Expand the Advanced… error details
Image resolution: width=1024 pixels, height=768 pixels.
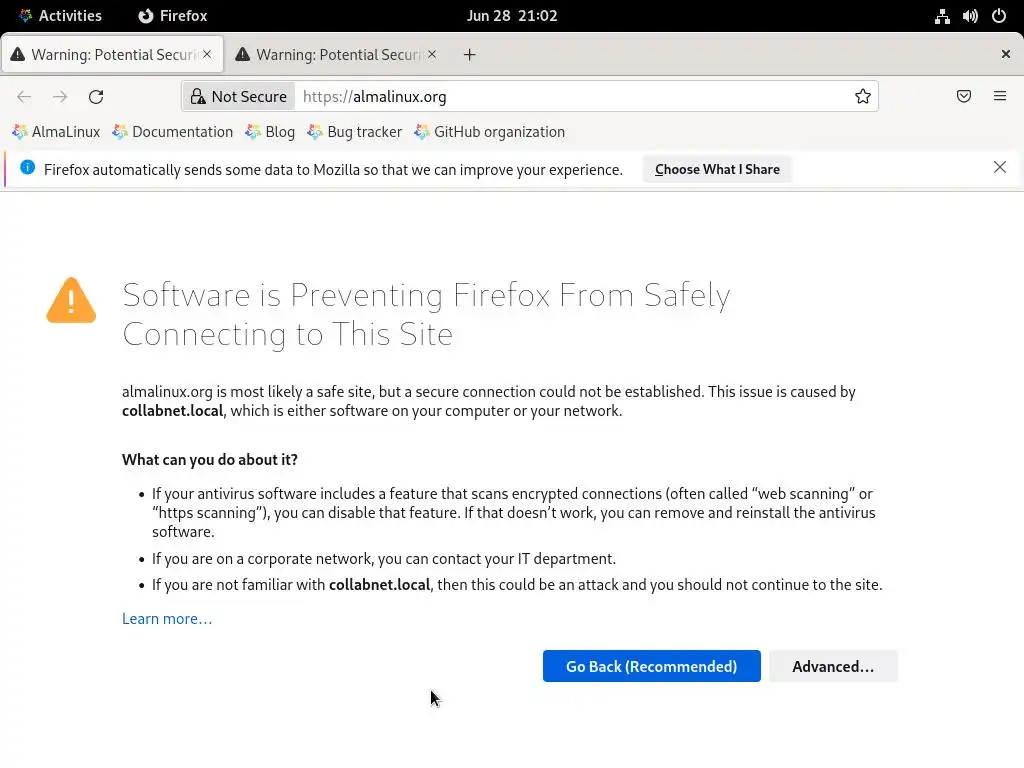click(x=832, y=667)
